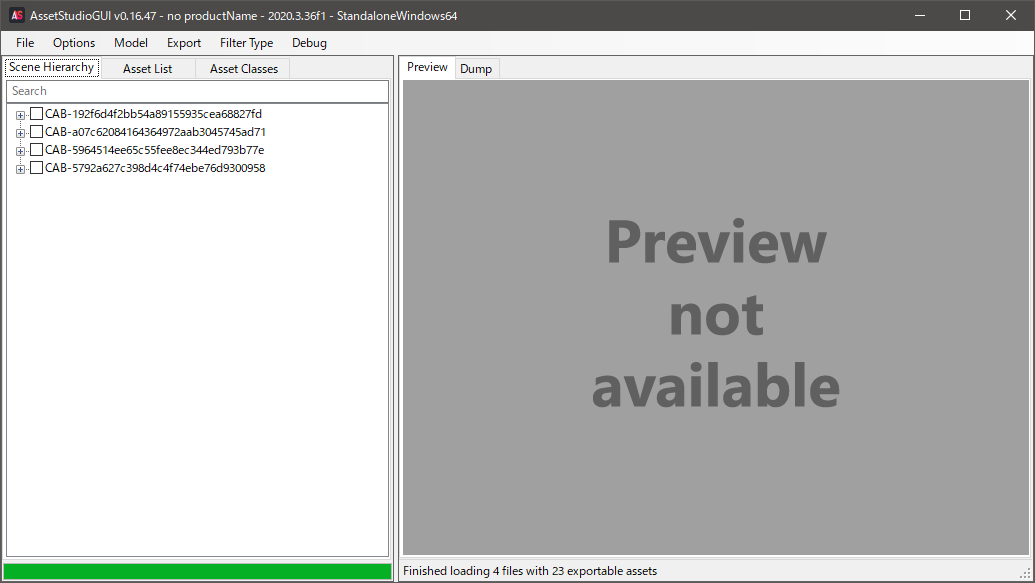The height and width of the screenshot is (583, 1035).
Task: Expand the CAB-5964514ee65c55fee8ec344ed793b77e node
Action: point(20,151)
